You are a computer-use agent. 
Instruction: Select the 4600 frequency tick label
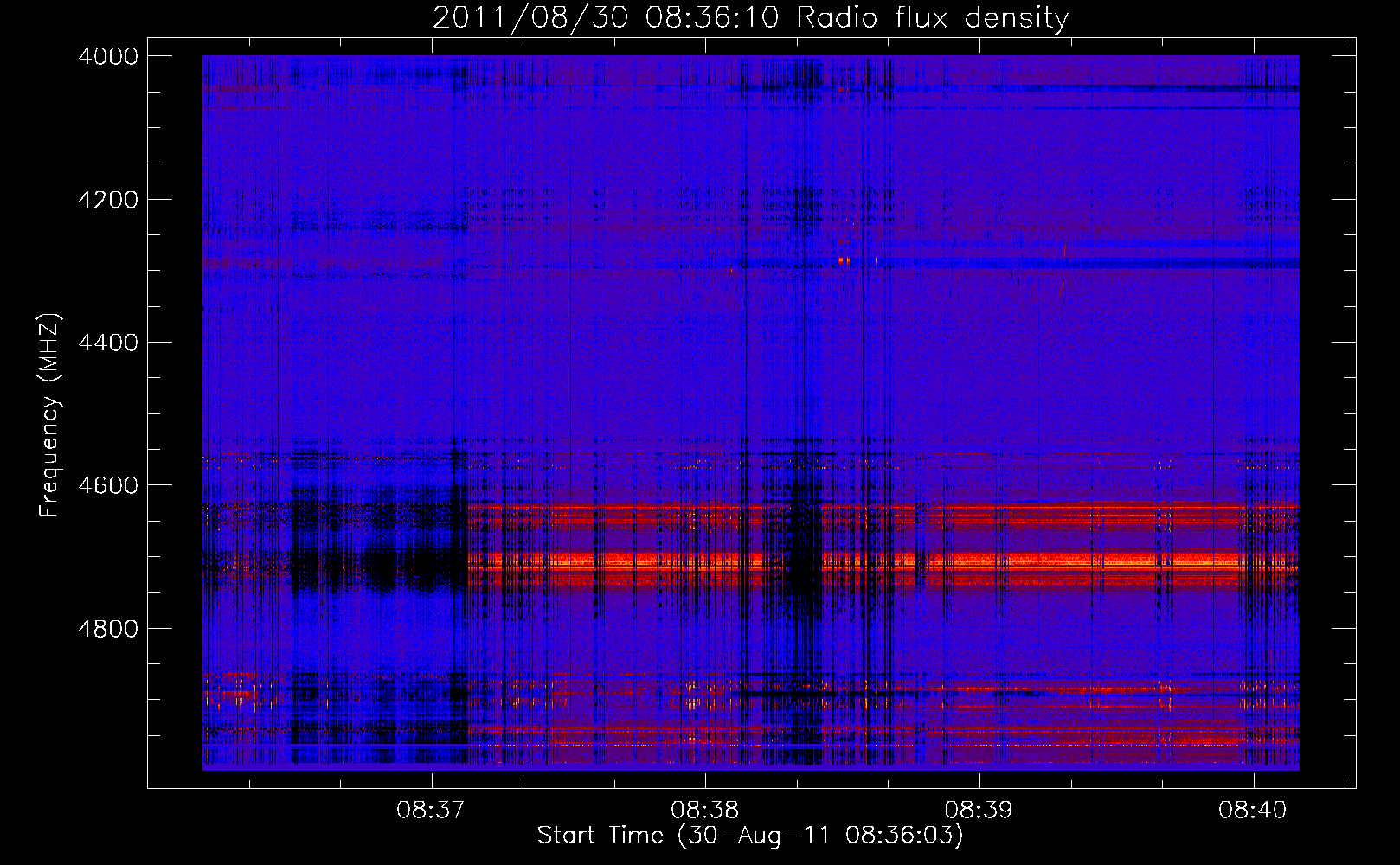pyautogui.click(x=108, y=485)
